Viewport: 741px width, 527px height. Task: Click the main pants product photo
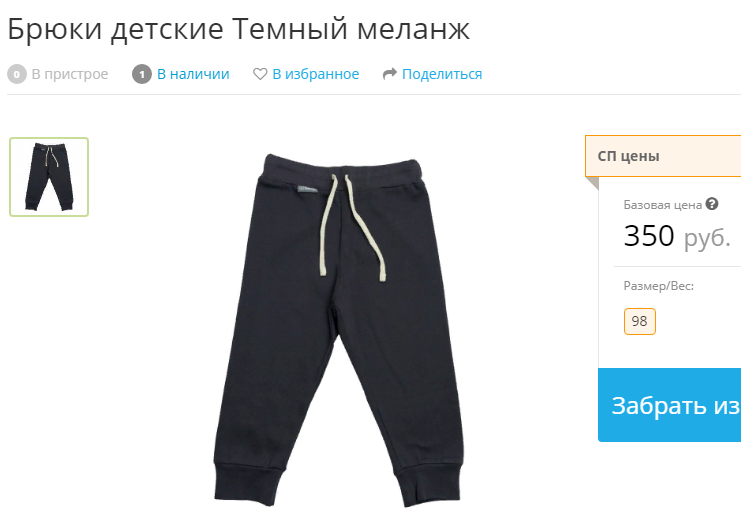[x=338, y=329]
